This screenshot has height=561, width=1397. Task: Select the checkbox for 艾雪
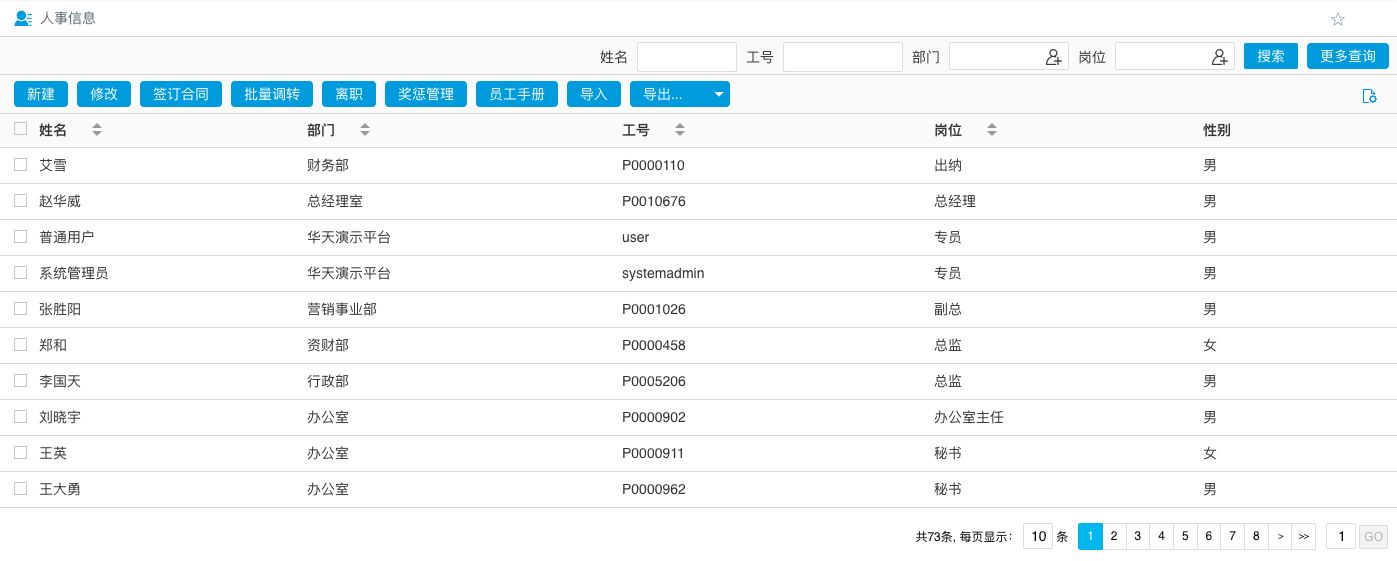[x=20, y=165]
